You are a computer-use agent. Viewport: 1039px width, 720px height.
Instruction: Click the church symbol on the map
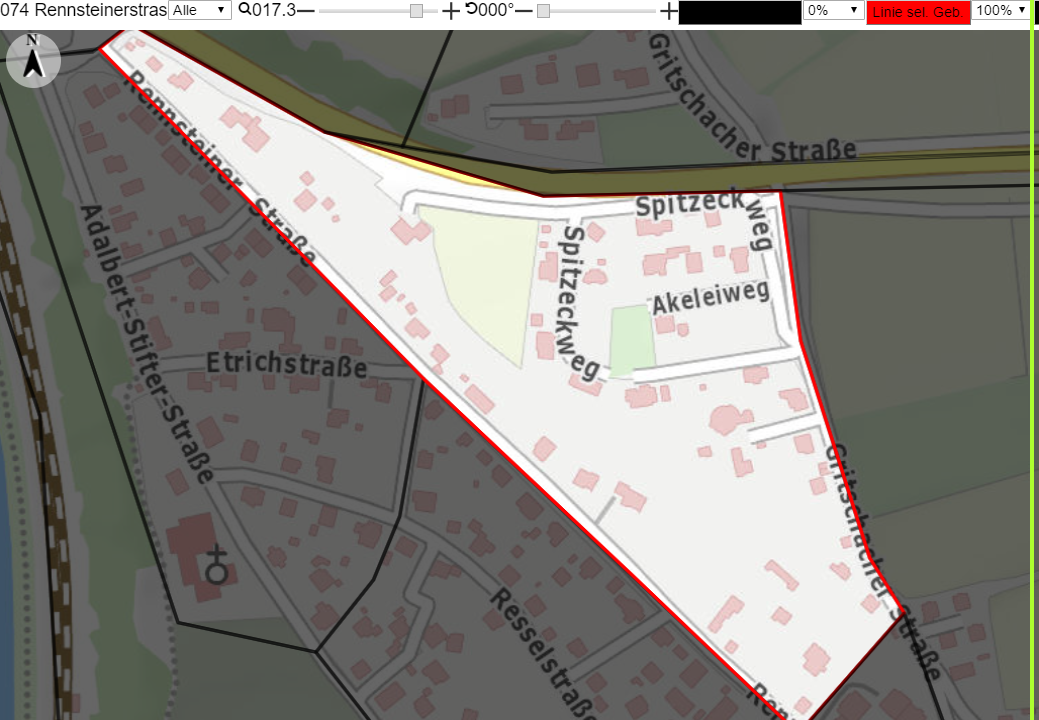click(x=217, y=565)
